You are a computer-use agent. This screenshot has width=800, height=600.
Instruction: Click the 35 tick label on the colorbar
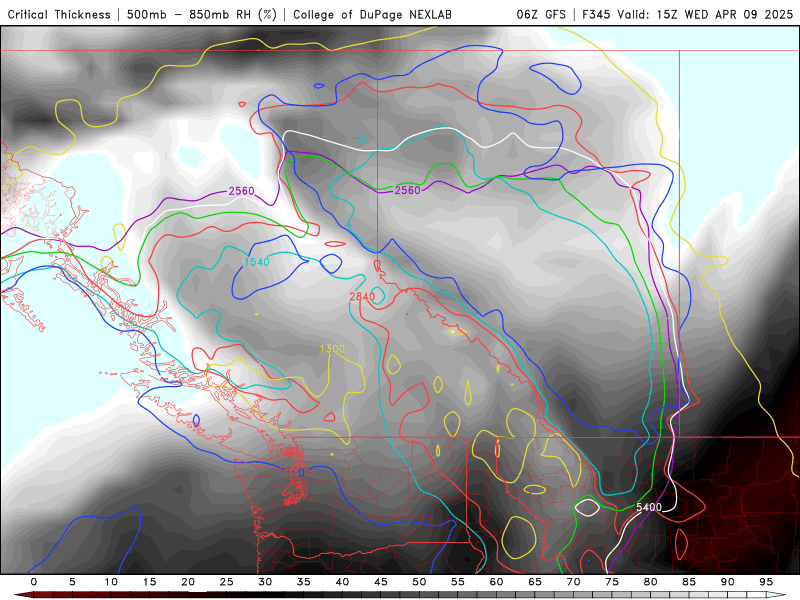pos(304,582)
